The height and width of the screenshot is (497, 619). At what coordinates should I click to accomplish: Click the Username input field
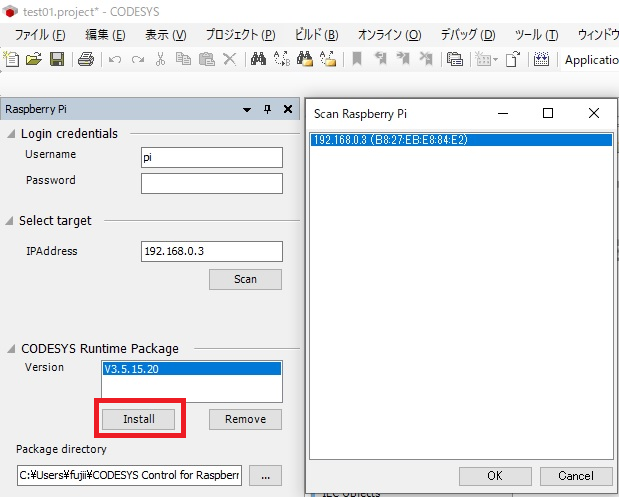(212, 158)
